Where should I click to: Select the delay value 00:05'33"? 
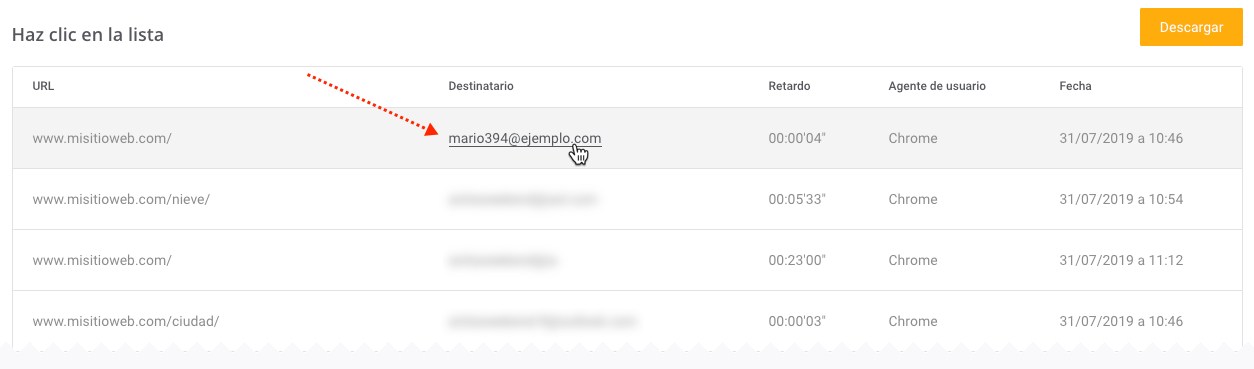coord(797,199)
